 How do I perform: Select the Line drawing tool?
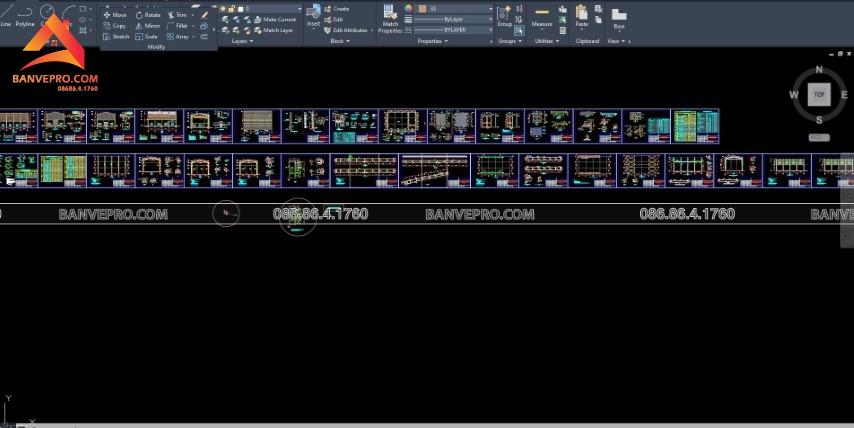tap(6, 15)
